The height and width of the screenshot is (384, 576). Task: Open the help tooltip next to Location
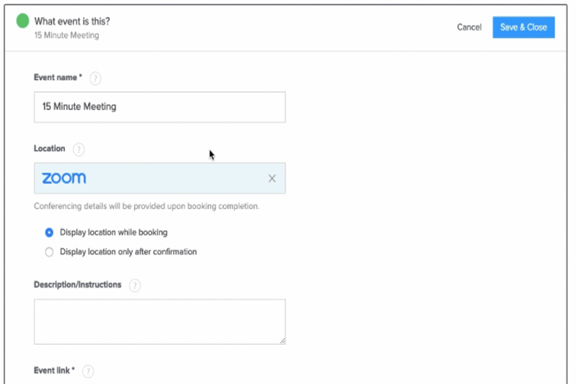[79, 149]
